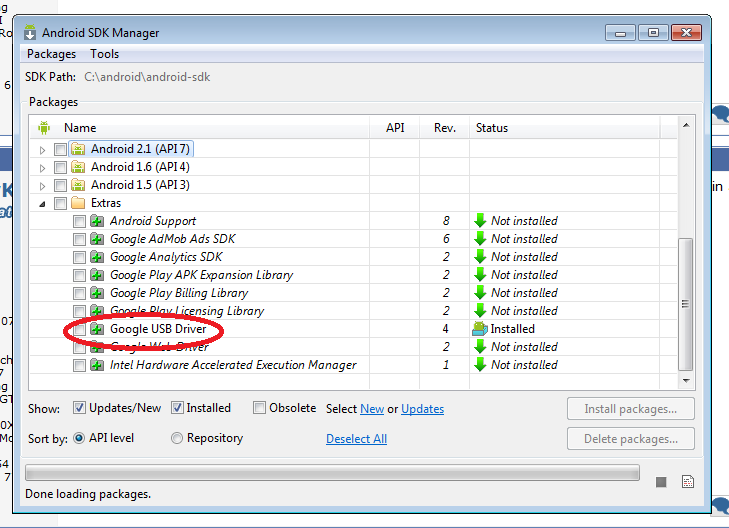Click the Android 2.1 (API 7) folder icon

point(78,149)
